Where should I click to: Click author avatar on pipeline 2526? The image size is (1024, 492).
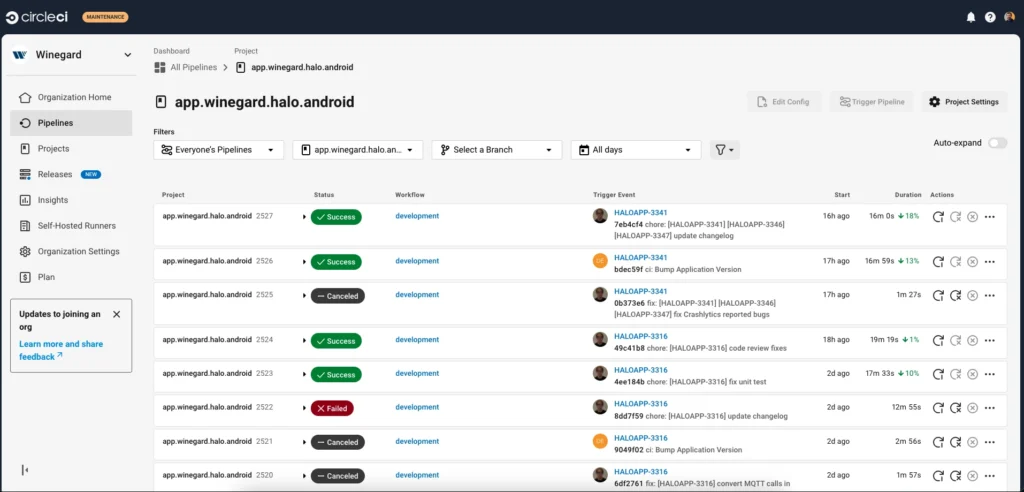tap(600, 261)
